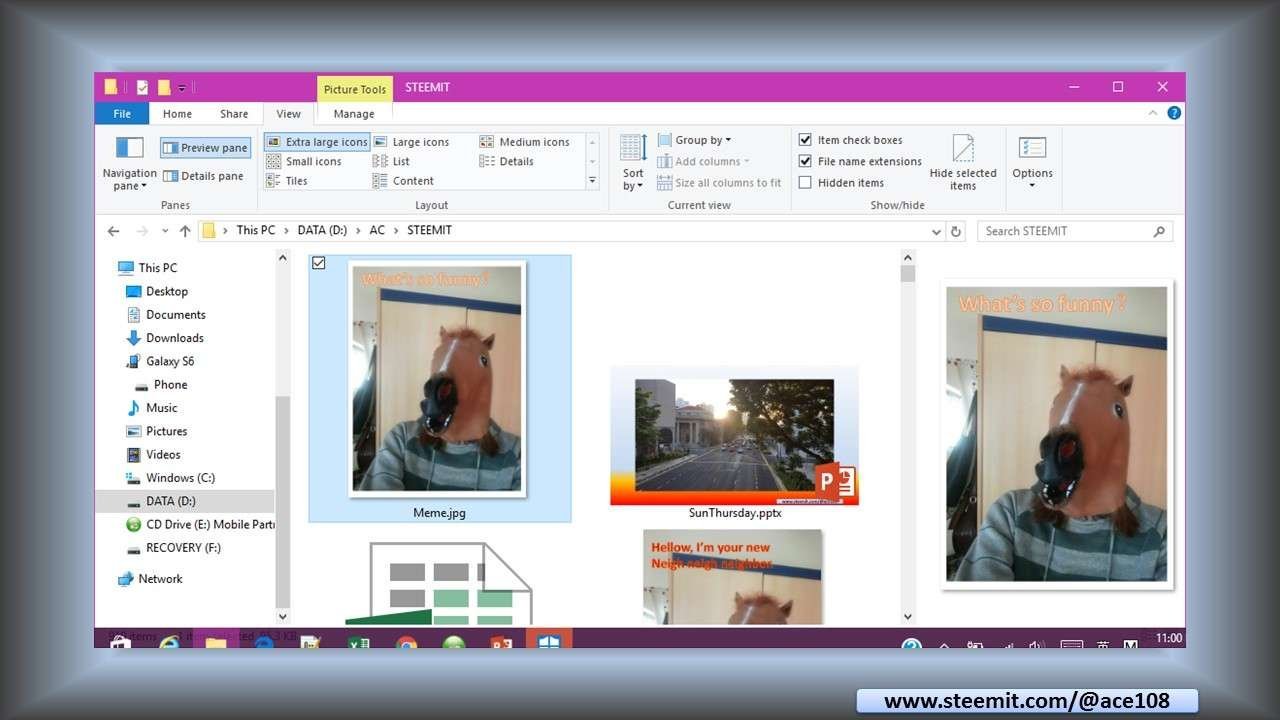Open Customize Quick Access Toolbar dropdown

(182, 88)
